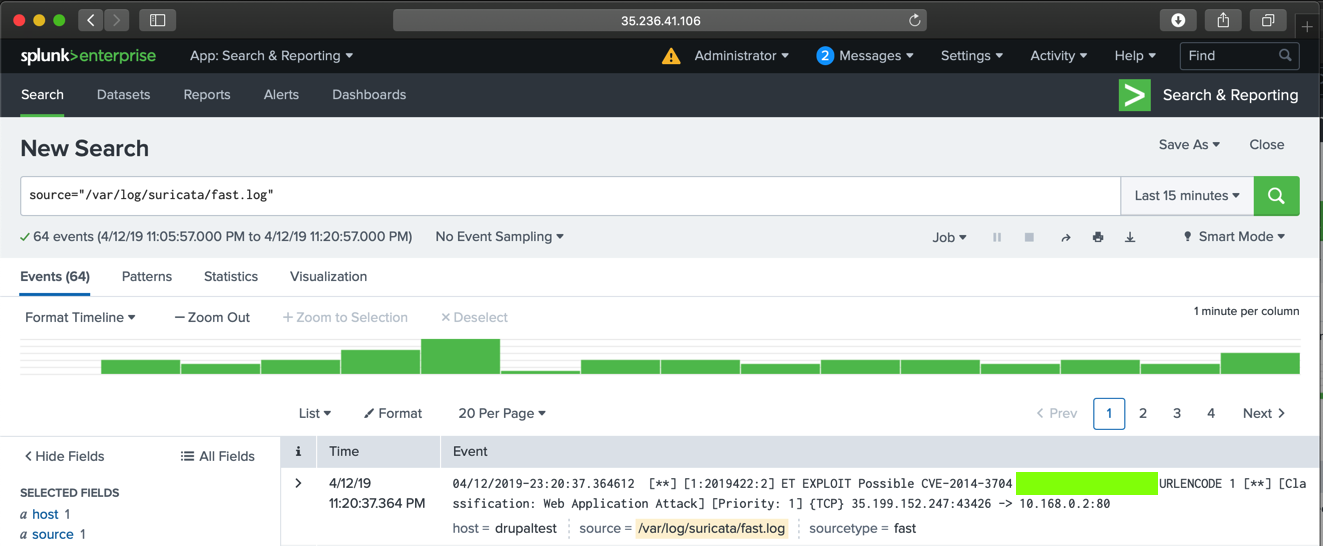
Task: Open the Safari downloads icon
Action: (1178, 20)
